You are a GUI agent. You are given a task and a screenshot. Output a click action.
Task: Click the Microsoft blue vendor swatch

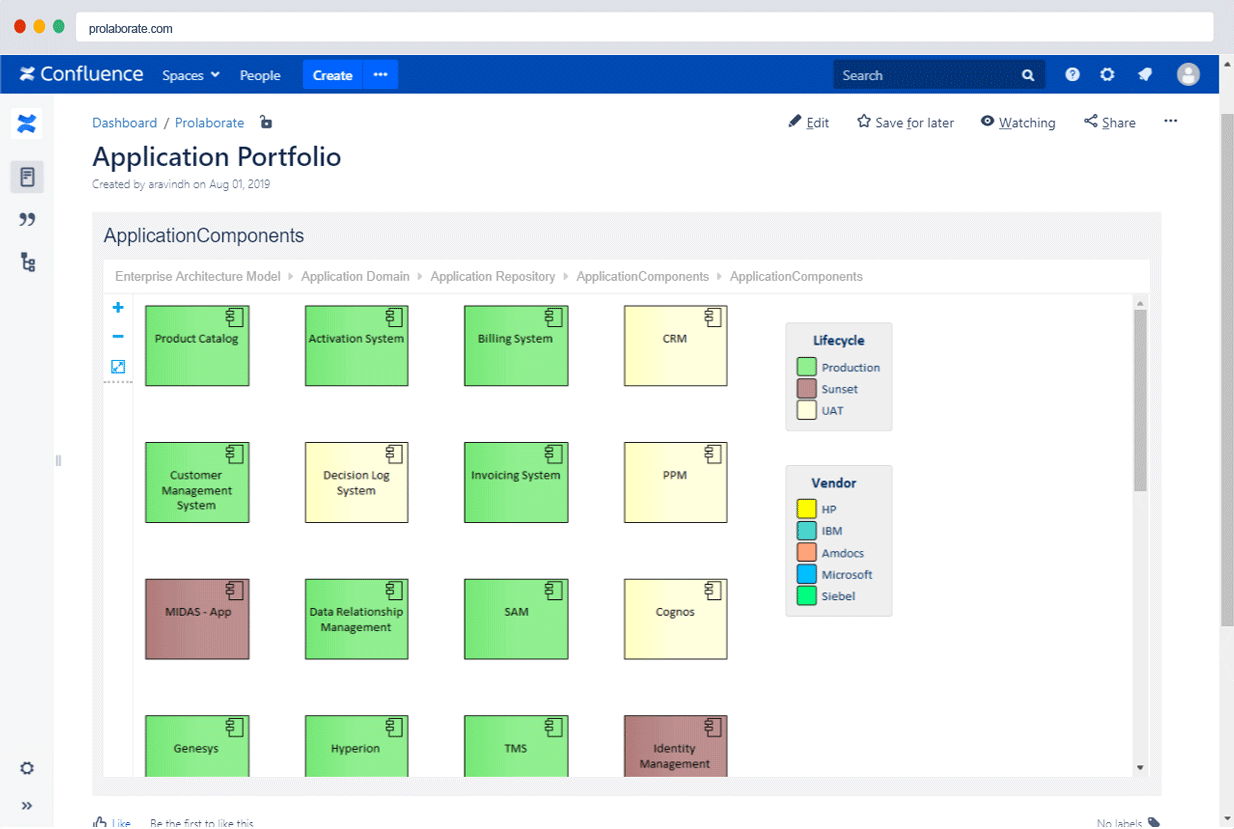click(806, 574)
